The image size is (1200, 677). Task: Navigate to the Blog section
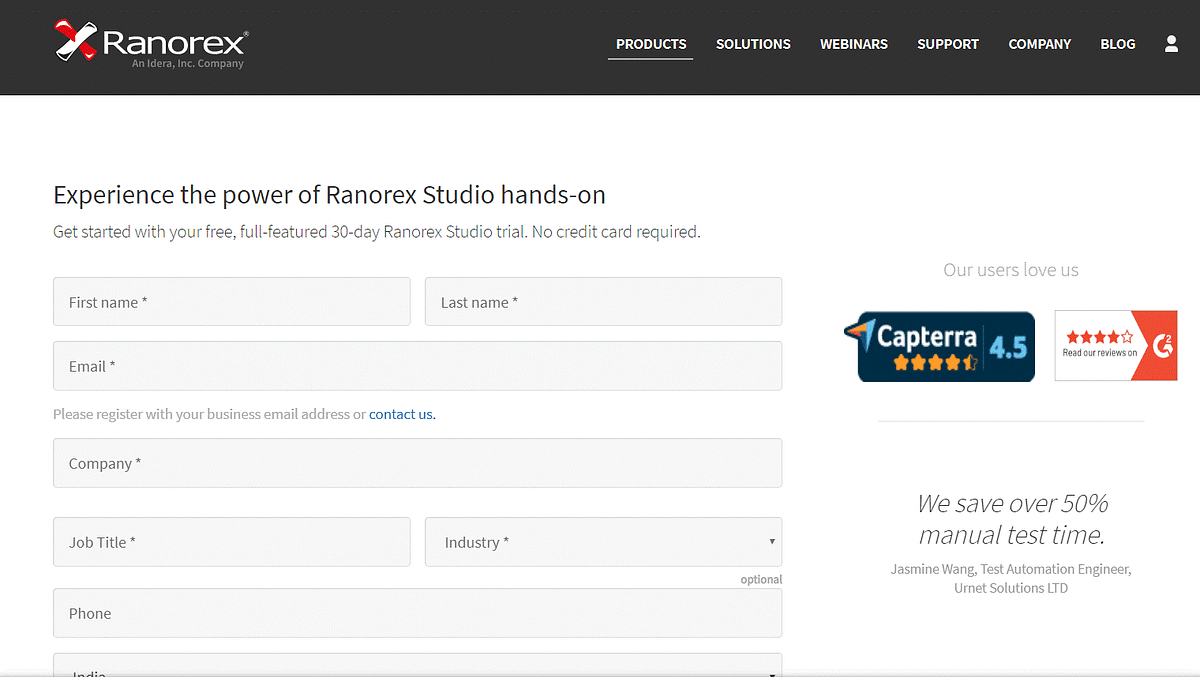point(1118,44)
